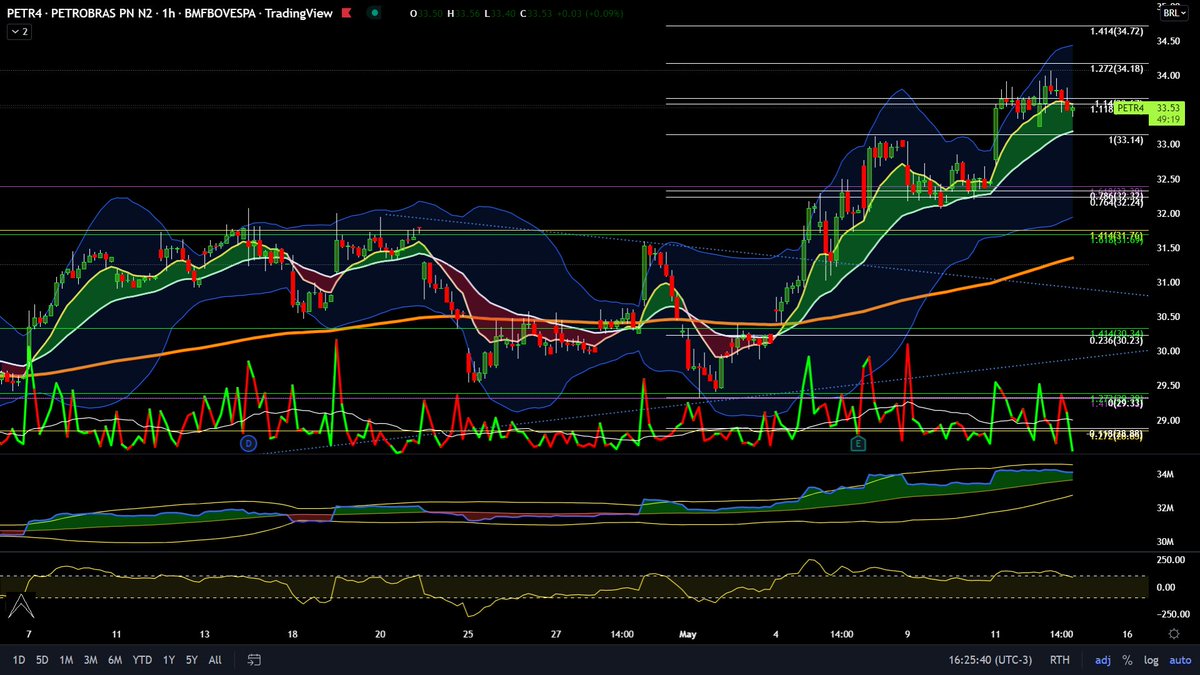1200x675 pixels.
Task: Click the 1(33.14) Fibonacci level label
Action: point(1126,140)
